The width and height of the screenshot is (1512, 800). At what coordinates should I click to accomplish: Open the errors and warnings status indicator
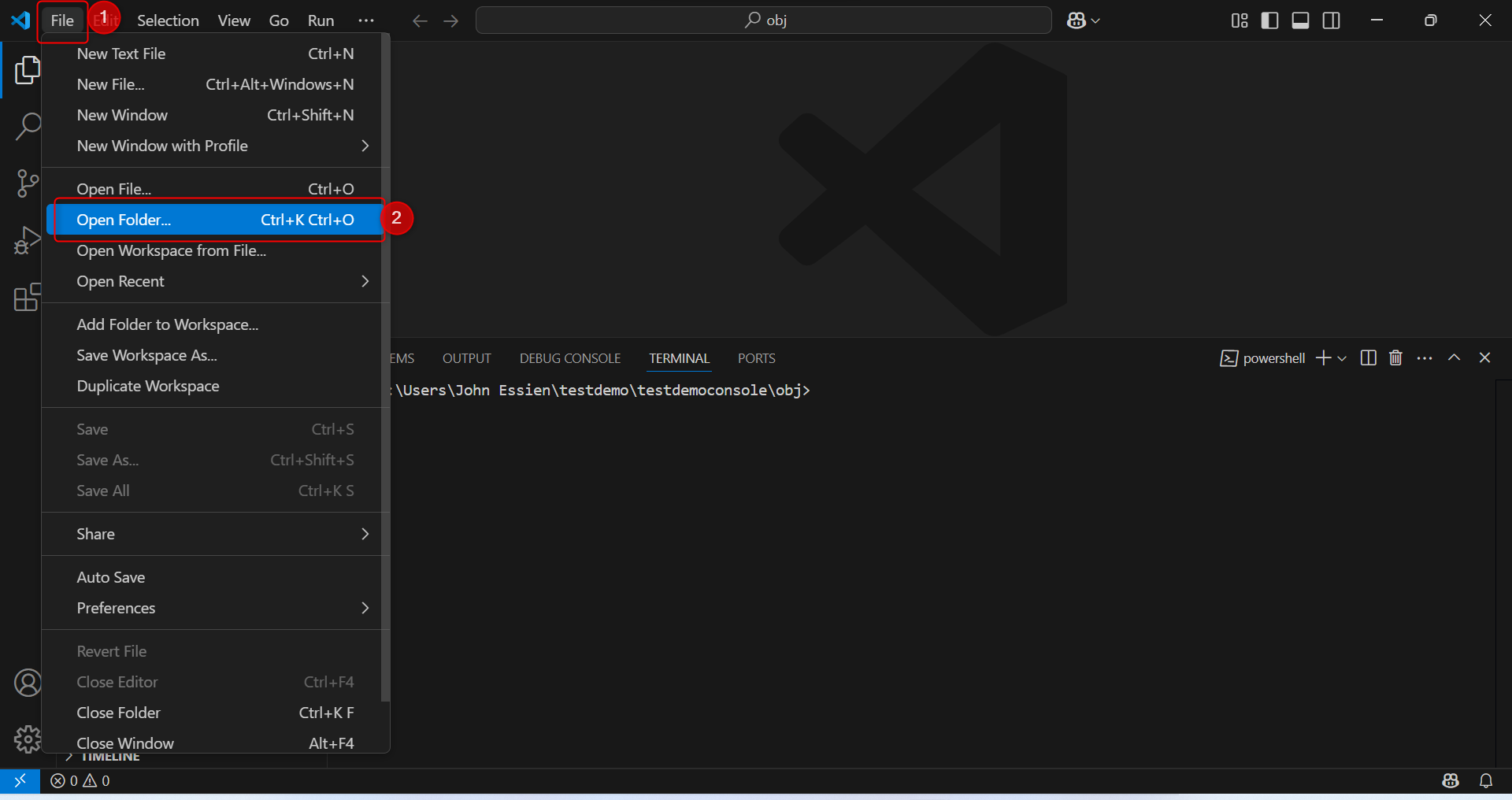[x=80, y=780]
